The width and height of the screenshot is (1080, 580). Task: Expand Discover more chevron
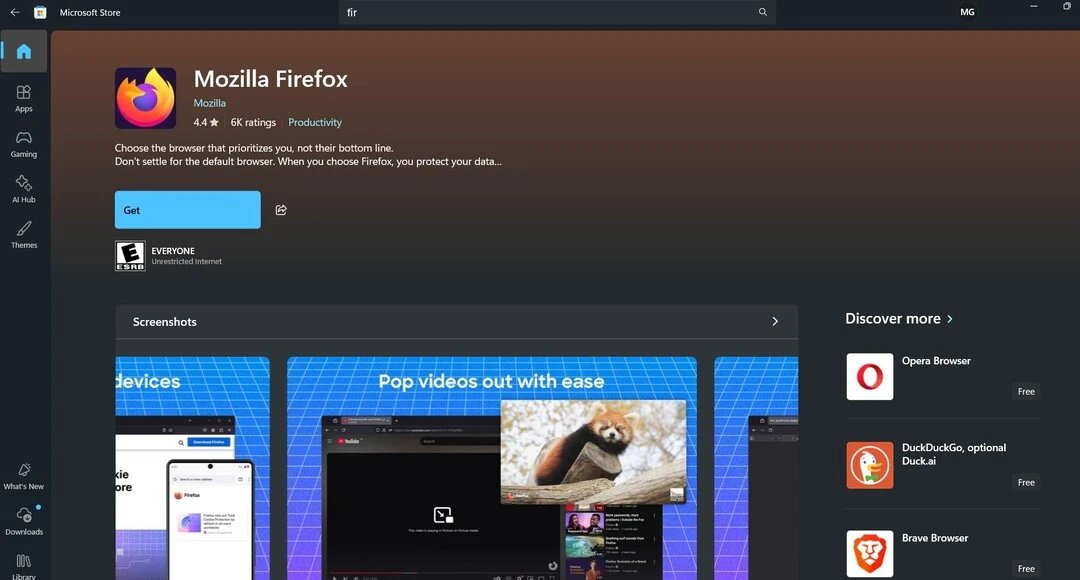coord(951,319)
